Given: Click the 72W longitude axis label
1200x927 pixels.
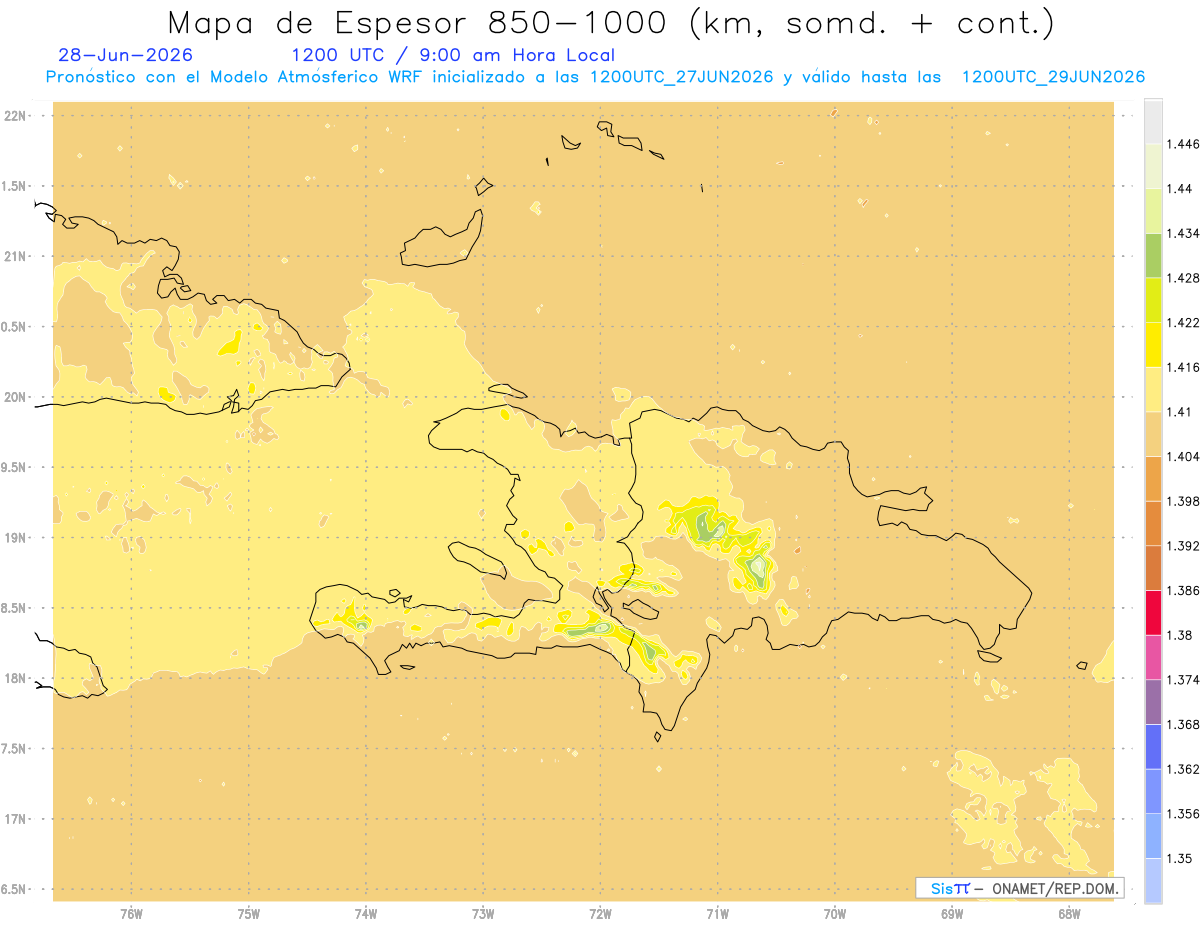Looking at the screenshot, I should tap(600, 913).
